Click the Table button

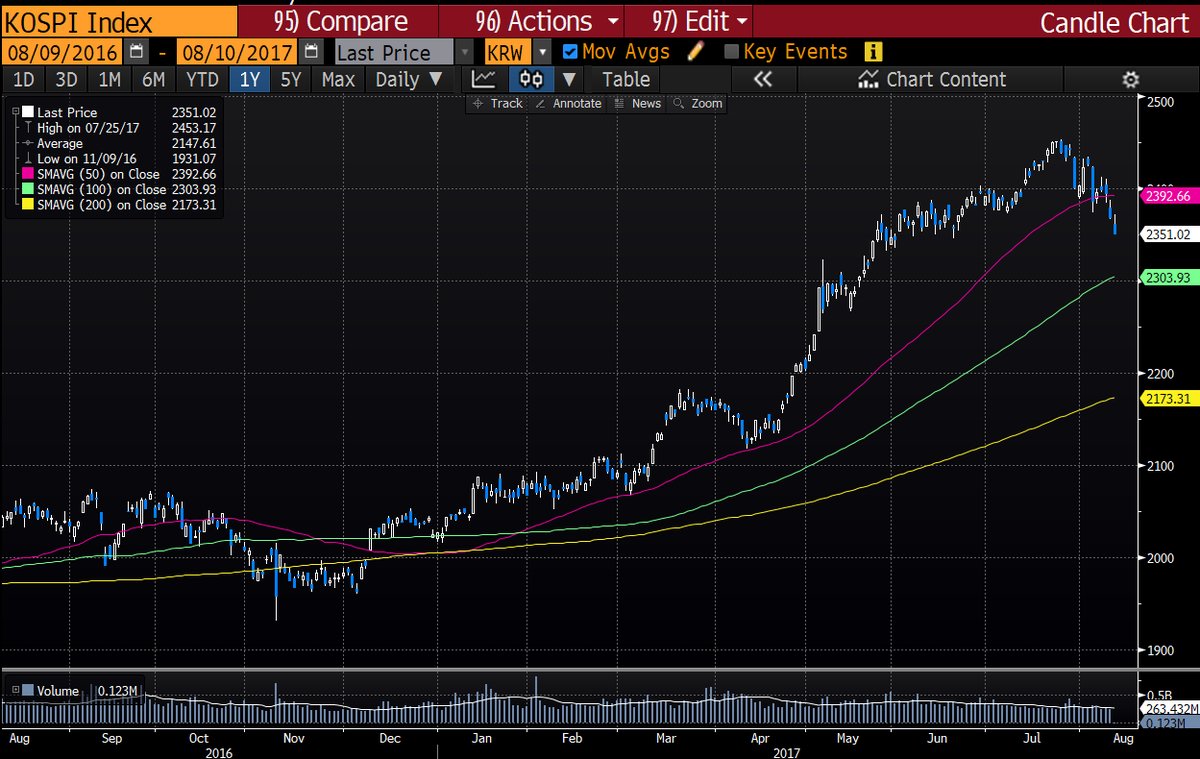625,80
